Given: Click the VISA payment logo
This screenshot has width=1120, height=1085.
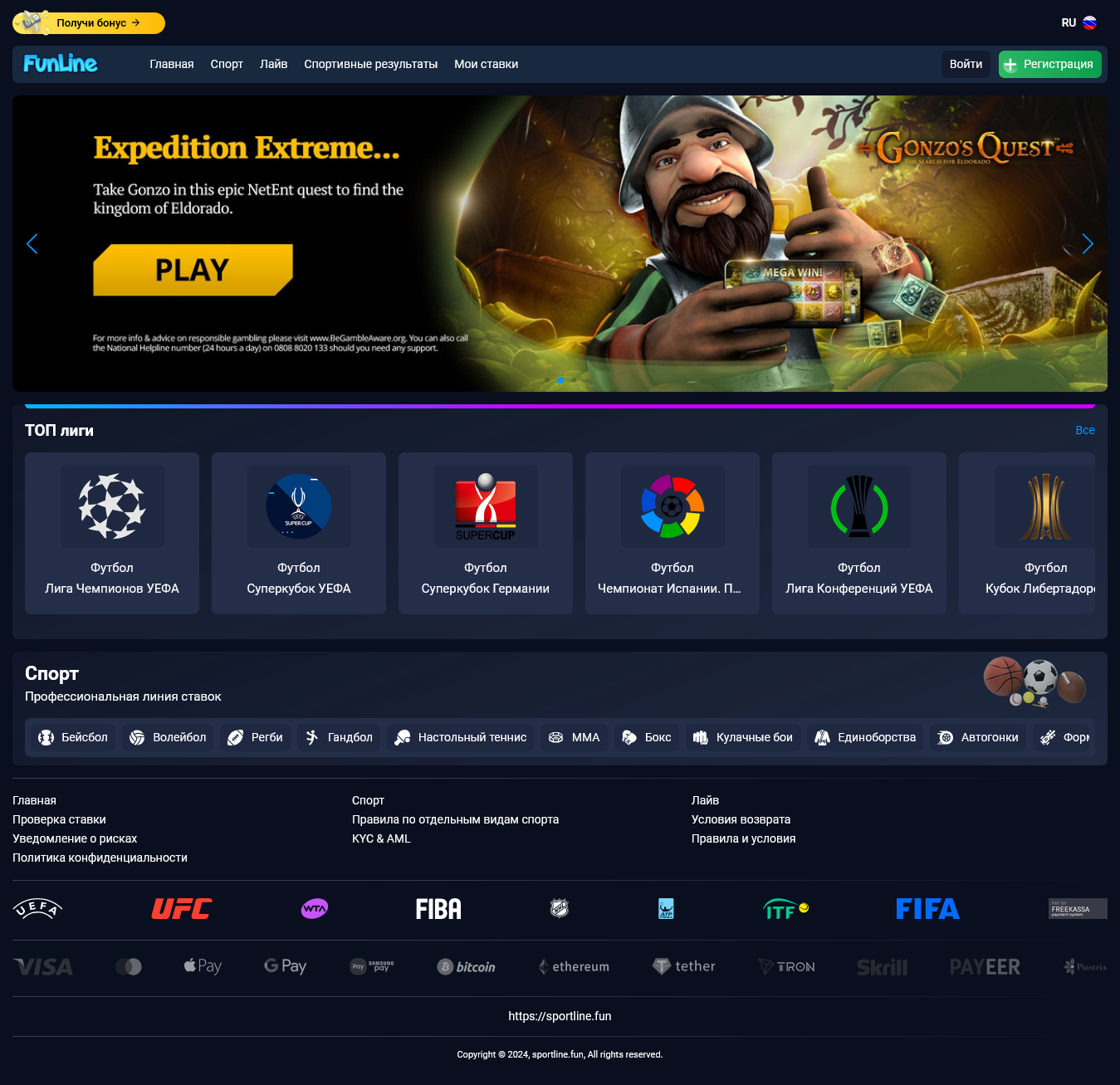Looking at the screenshot, I should point(43,966).
